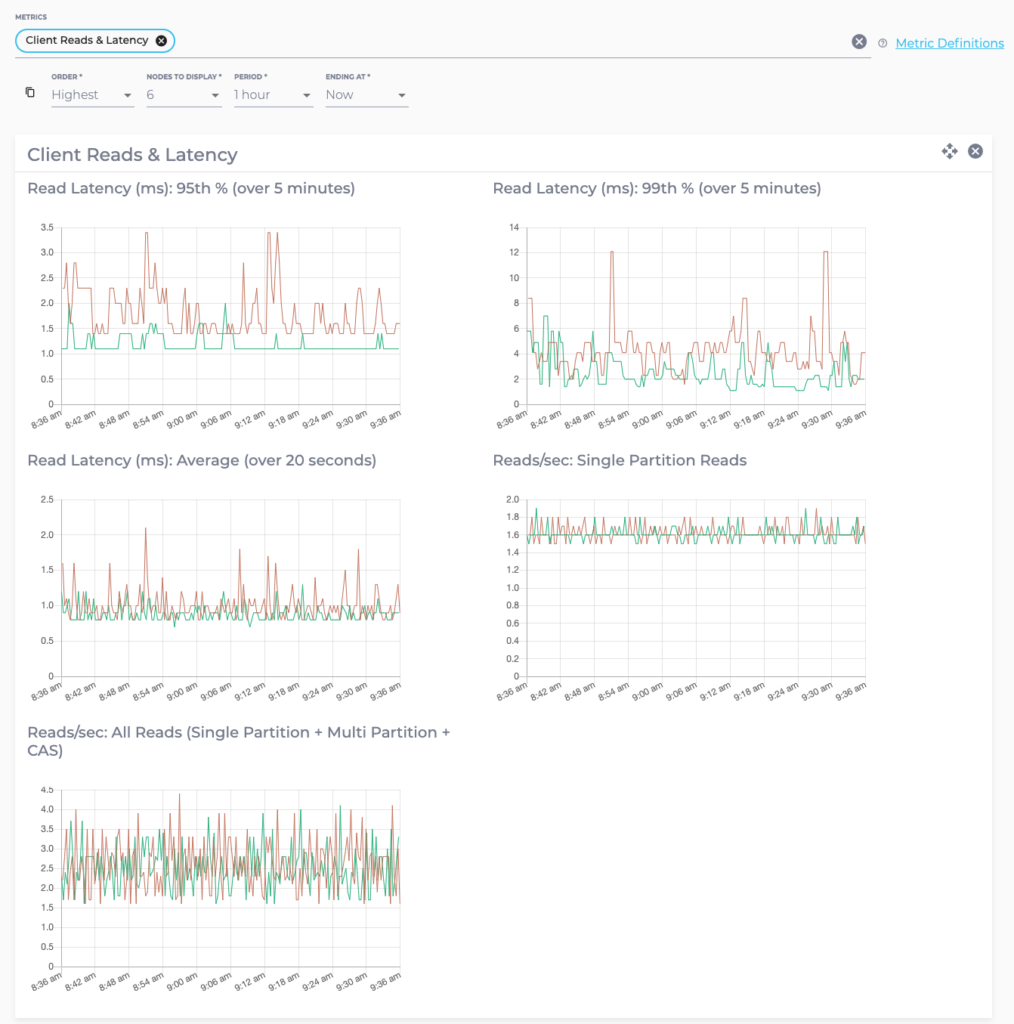Clear all metrics with the gray X icon
Image resolution: width=1014 pixels, height=1024 pixels.
tap(858, 41)
